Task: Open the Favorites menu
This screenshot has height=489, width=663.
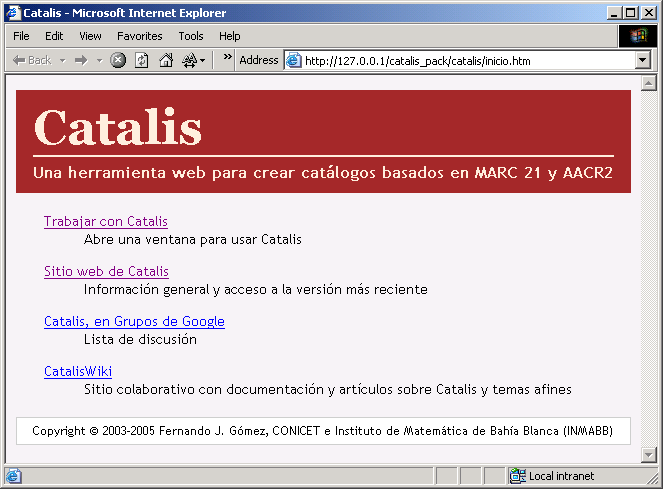Action: coord(140,36)
